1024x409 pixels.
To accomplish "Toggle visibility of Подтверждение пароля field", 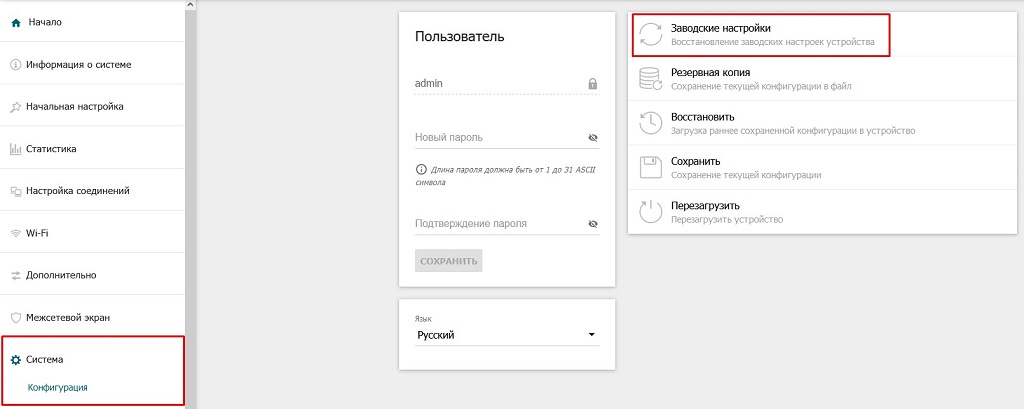I will (592, 224).
